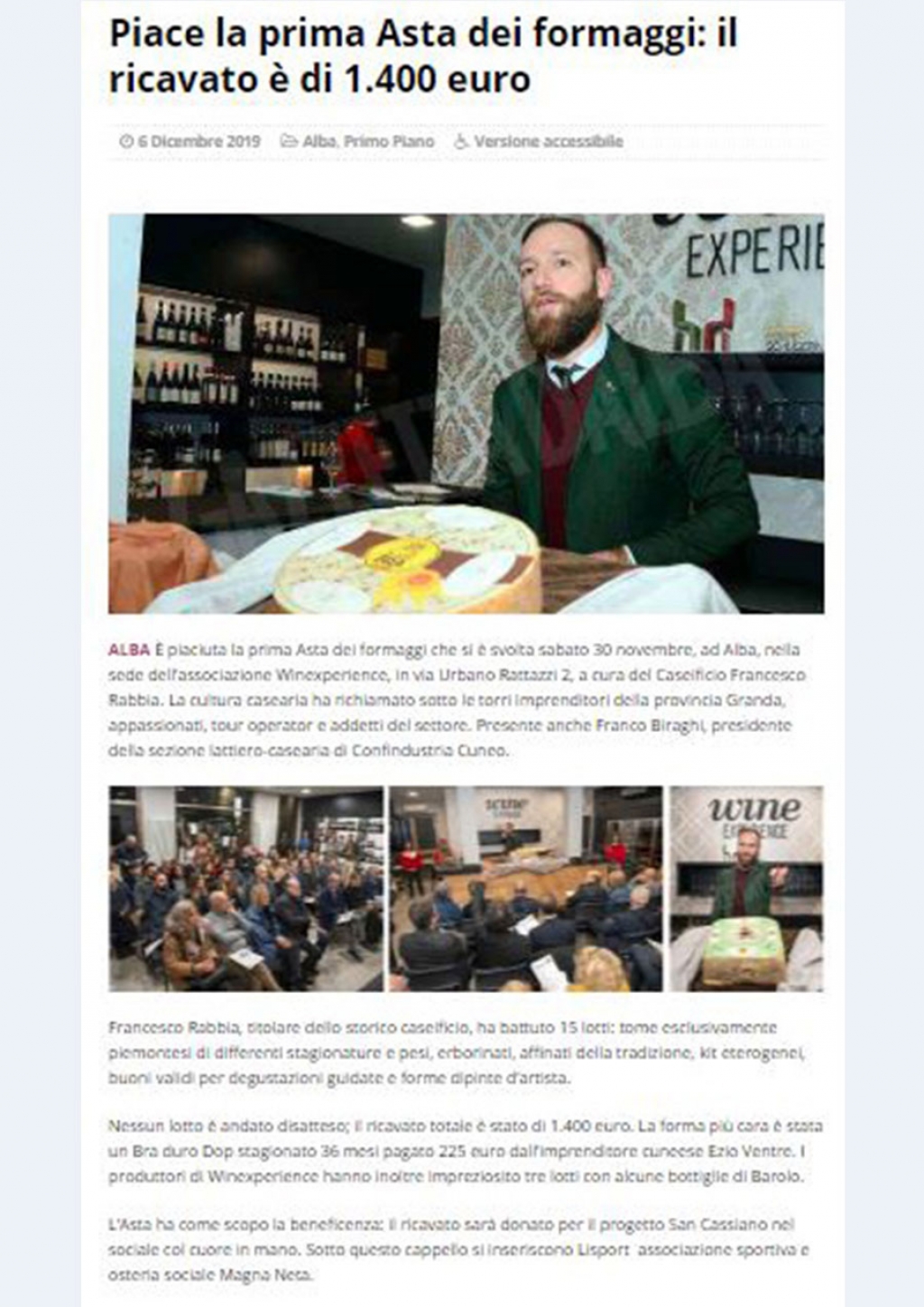Open the middle gallery photo of the hall

[525, 889]
